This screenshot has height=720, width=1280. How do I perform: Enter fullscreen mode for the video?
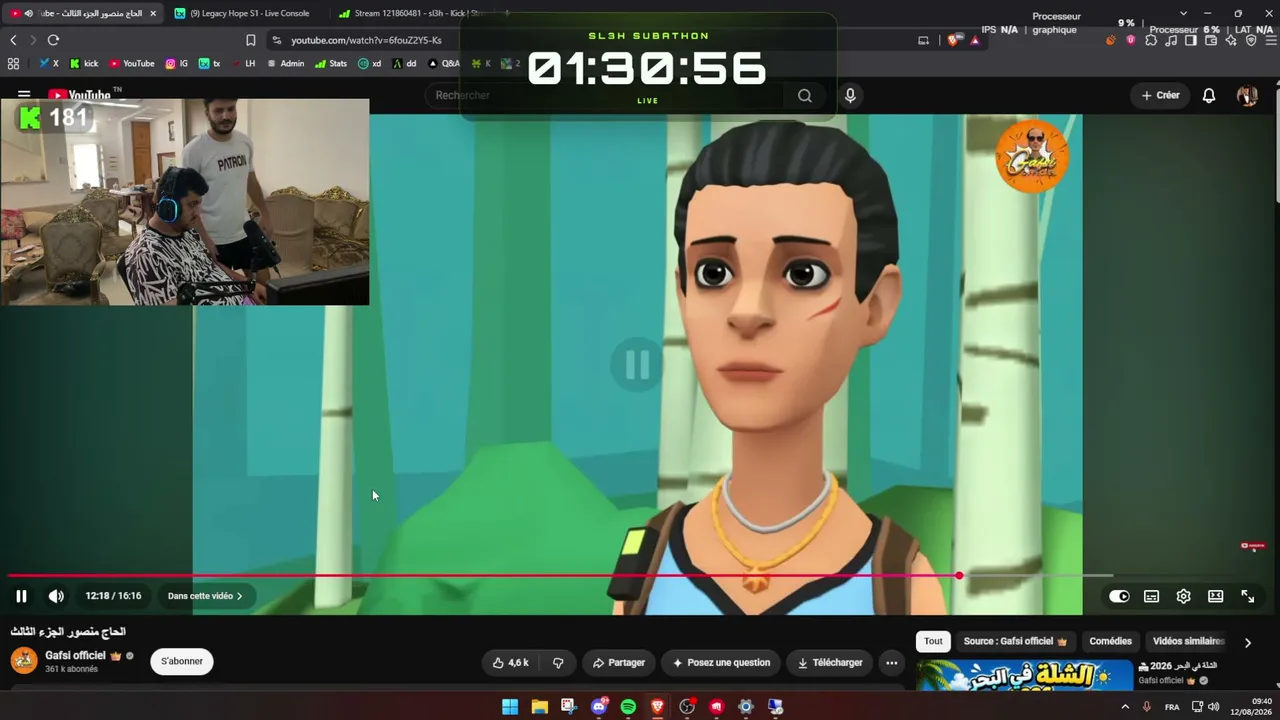pos(1248,596)
